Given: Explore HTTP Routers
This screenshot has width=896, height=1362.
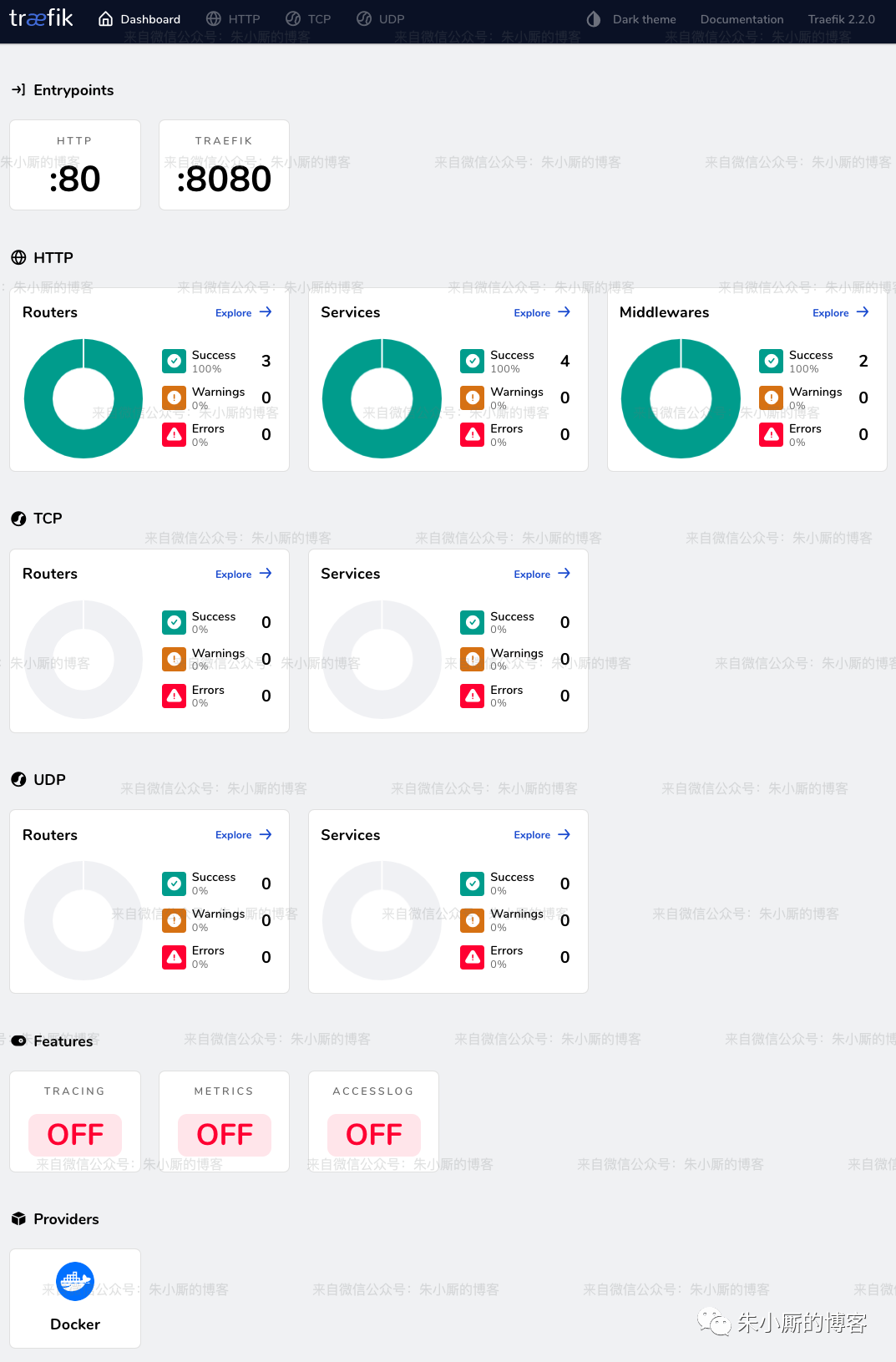Looking at the screenshot, I should tap(244, 312).
